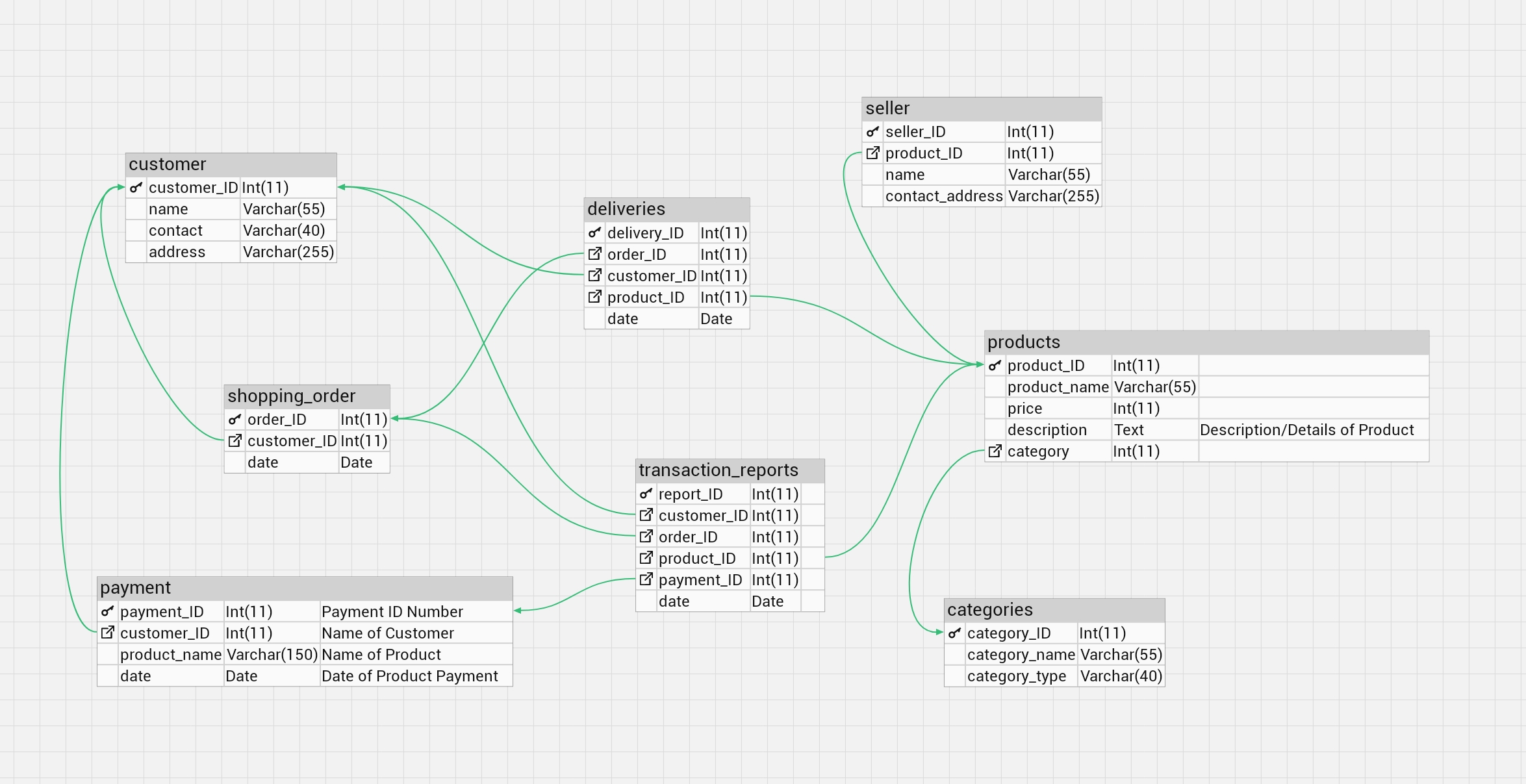The height and width of the screenshot is (784, 1526).
Task: Click foreign key icon beside customer_ID in shopping_order
Action: coord(235,441)
